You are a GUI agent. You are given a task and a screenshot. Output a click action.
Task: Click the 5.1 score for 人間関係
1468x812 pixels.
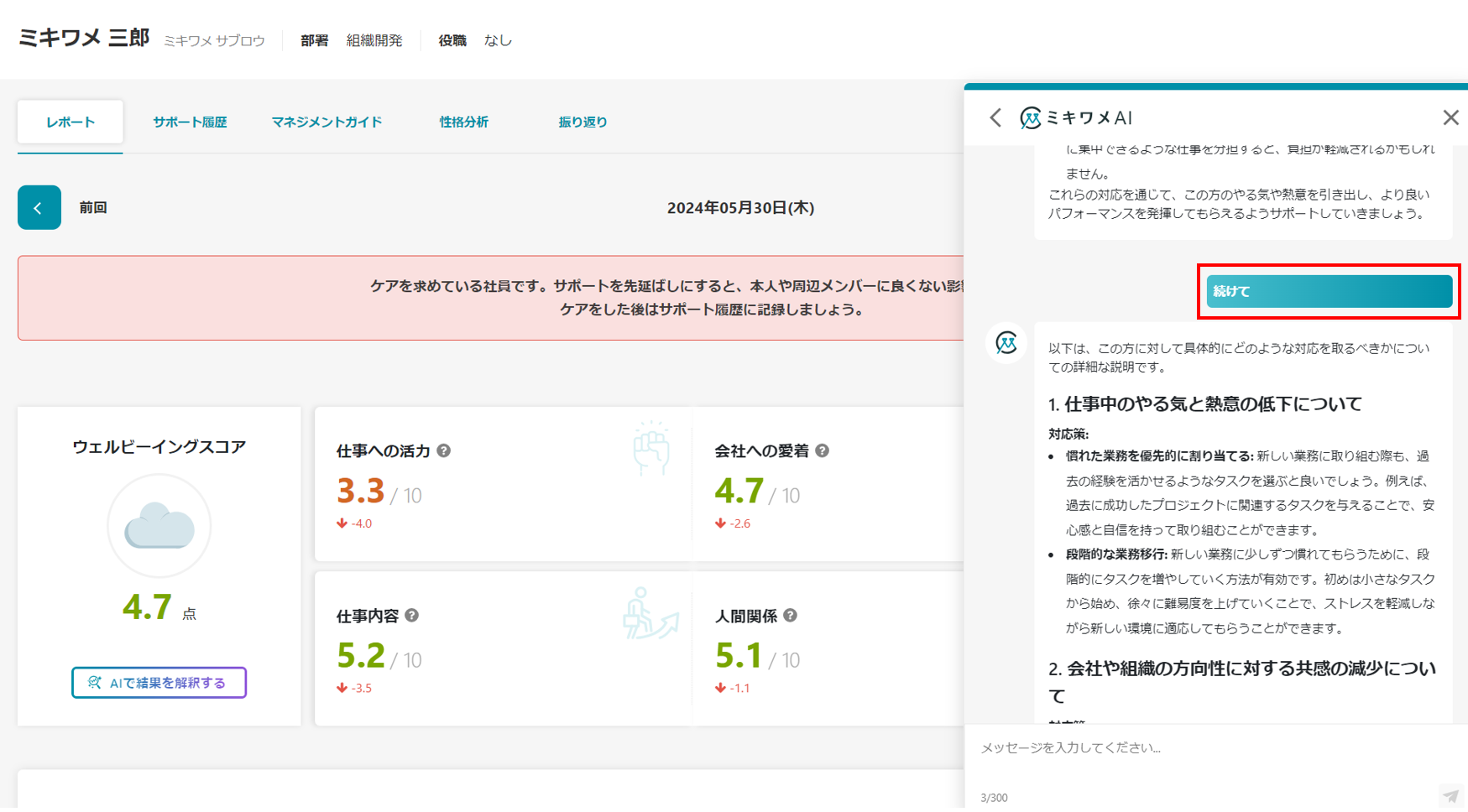739,655
